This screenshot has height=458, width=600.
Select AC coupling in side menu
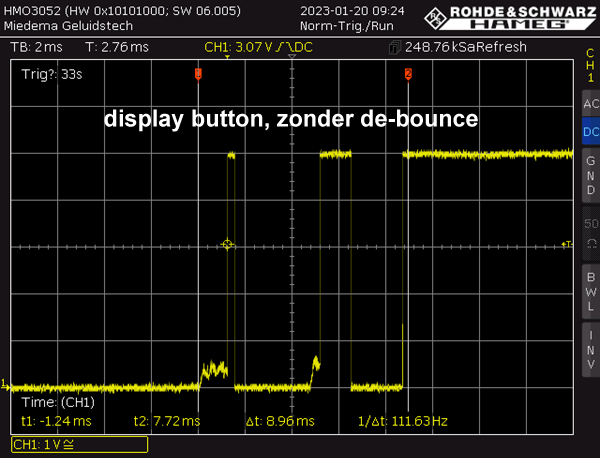[x=591, y=103]
